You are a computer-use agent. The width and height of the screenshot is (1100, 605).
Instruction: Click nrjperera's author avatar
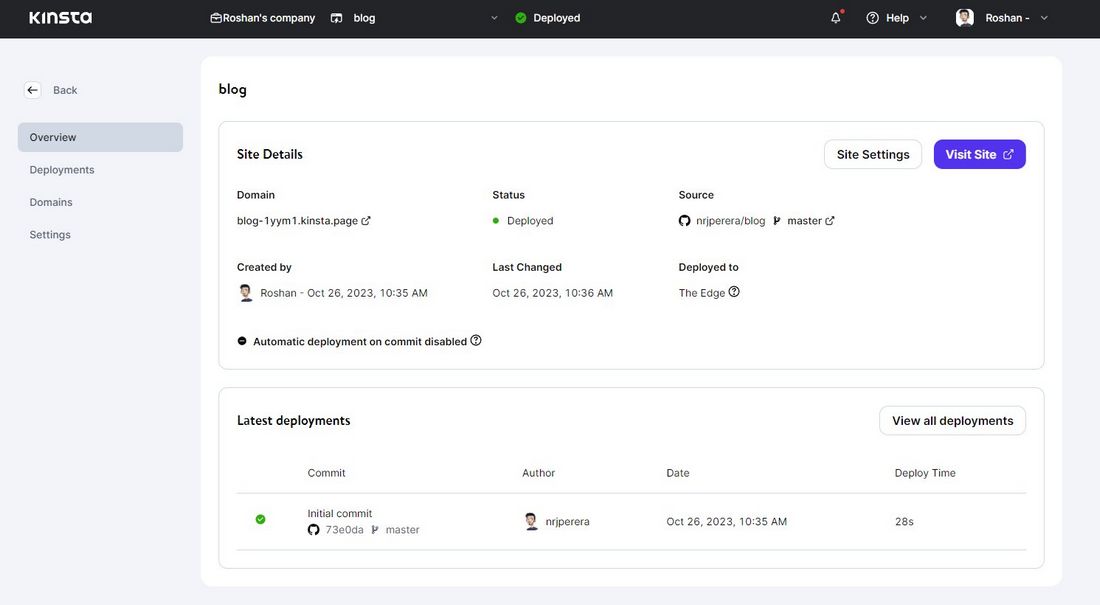click(531, 521)
